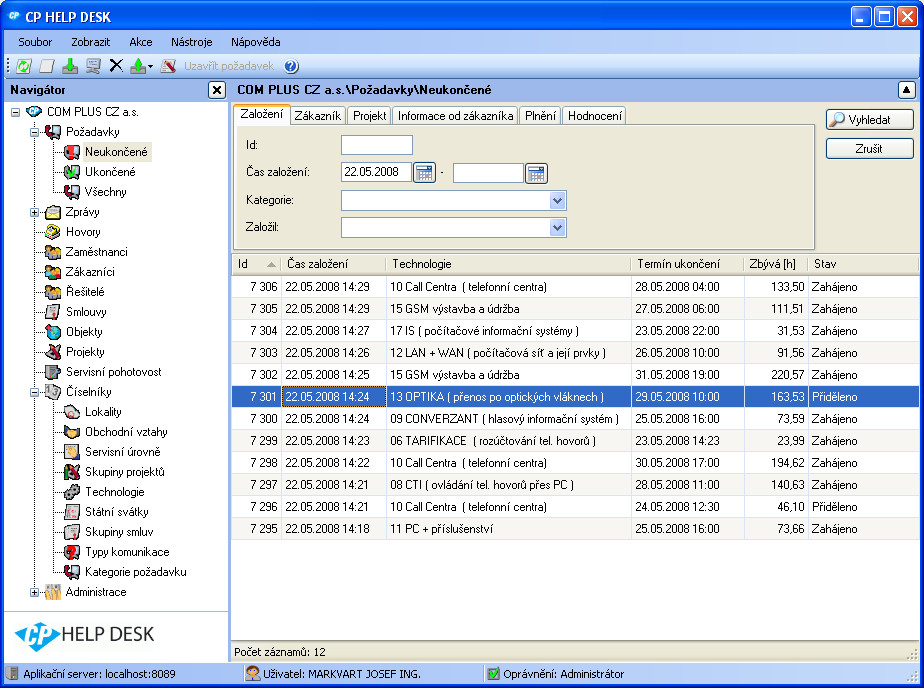Select row 7 299 TARIFIKACE
The height and width of the screenshot is (688, 924).
pyautogui.click(x=575, y=441)
